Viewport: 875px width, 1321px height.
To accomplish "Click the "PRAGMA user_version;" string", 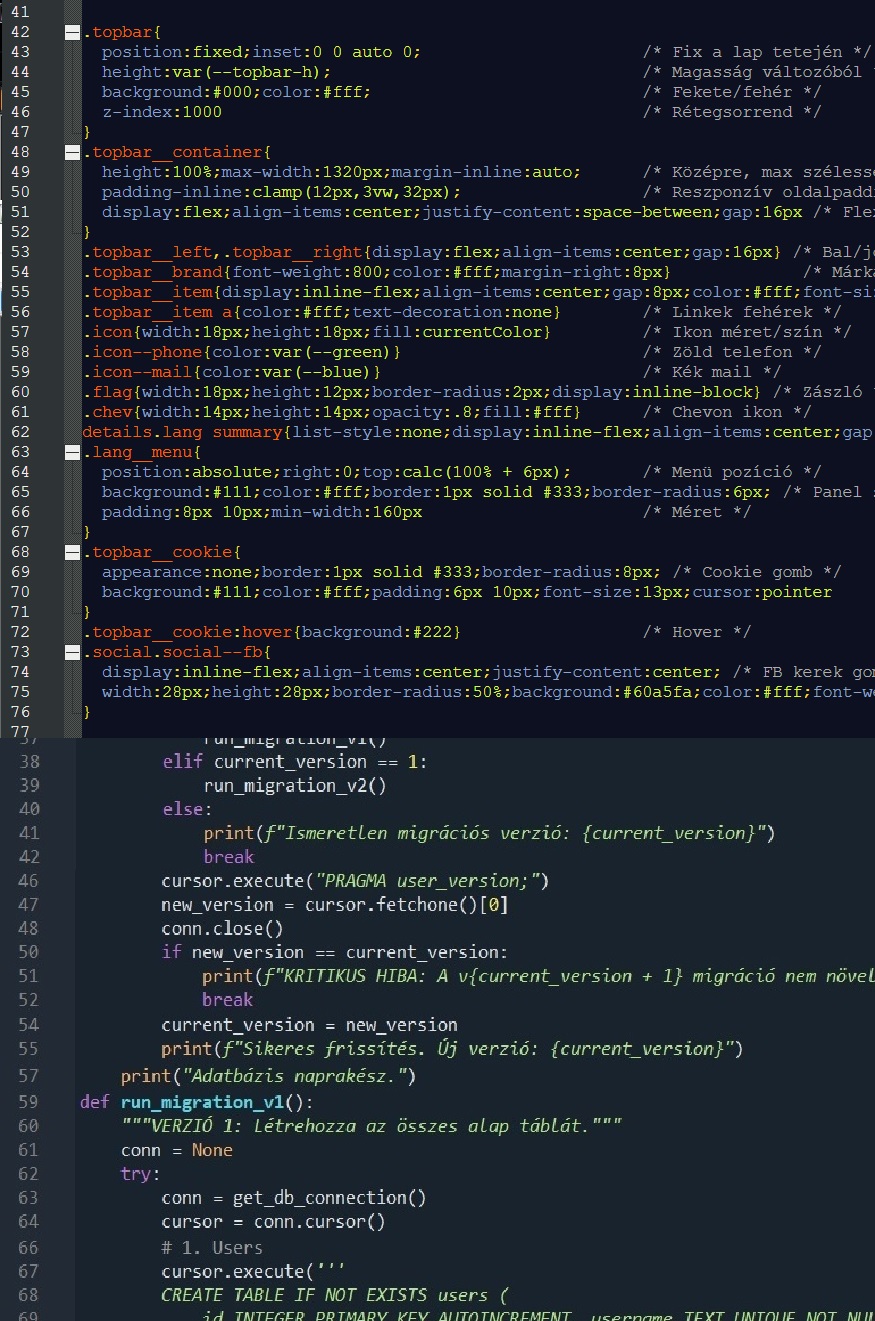I will [x=430, y=881].
